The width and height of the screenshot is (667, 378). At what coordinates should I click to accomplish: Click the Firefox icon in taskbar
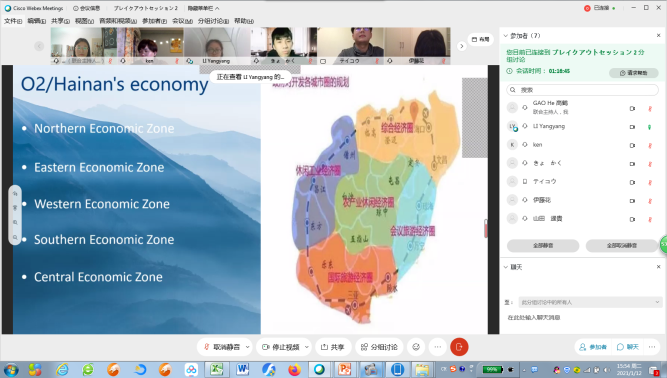pos(294,369)
